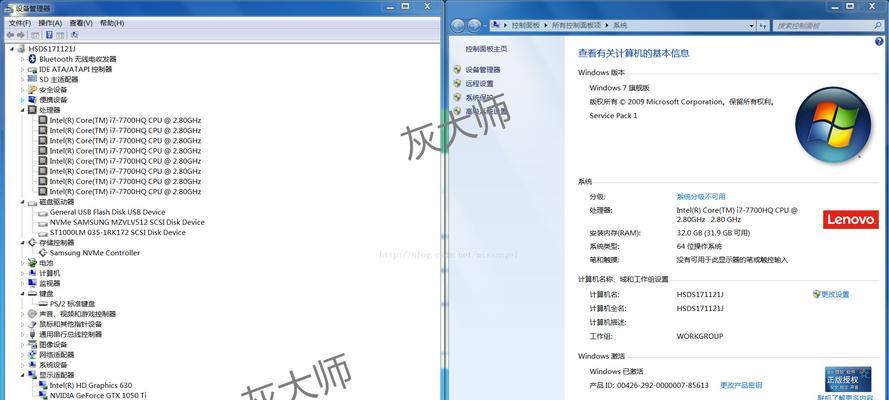Screen dimensions: 889x400
Task: Select NVIDIA GeForce GTX 1050 Ti adapter
Action: point(98,395)
